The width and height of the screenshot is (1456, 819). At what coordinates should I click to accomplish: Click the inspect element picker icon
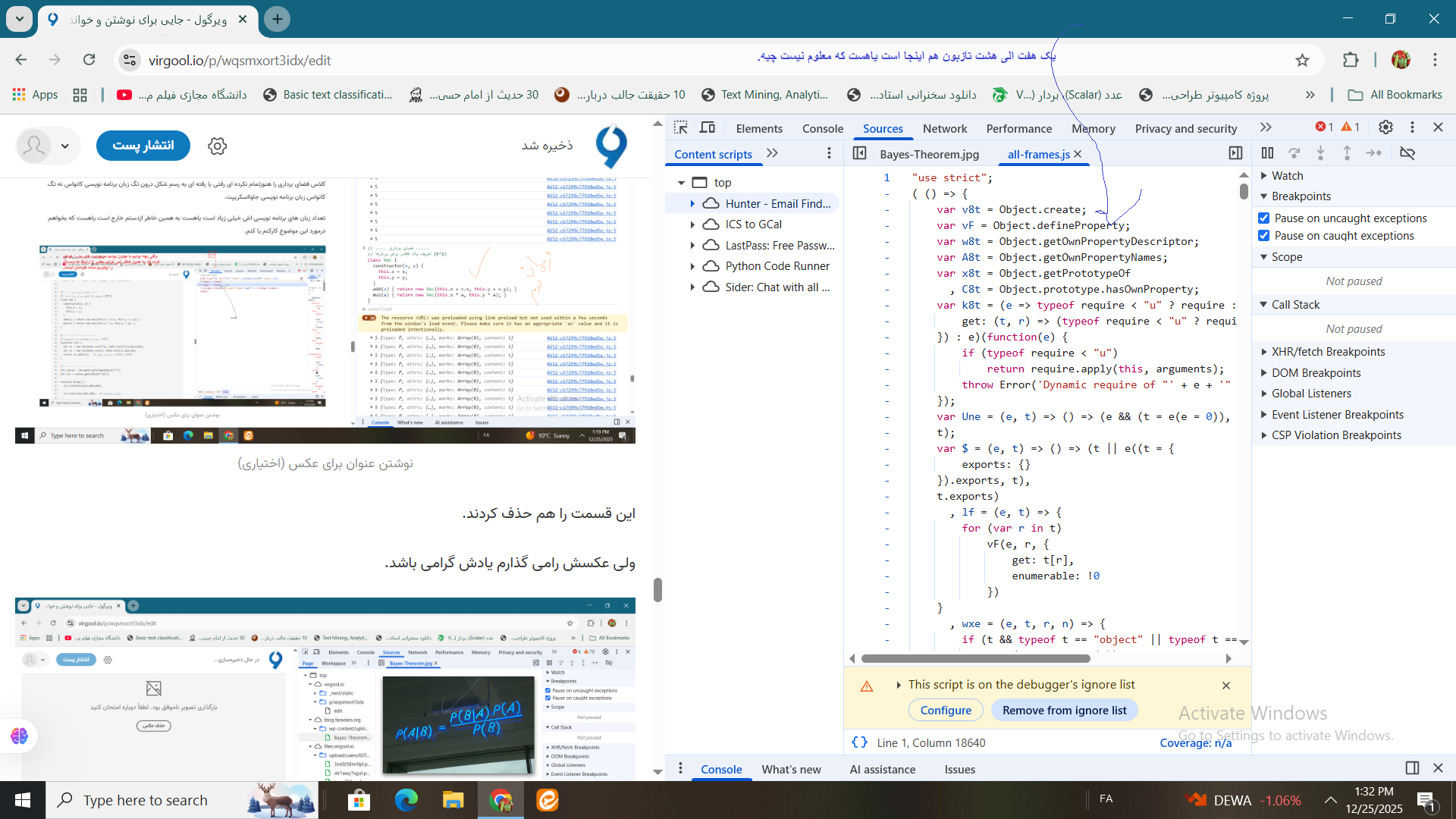point(680,127)
